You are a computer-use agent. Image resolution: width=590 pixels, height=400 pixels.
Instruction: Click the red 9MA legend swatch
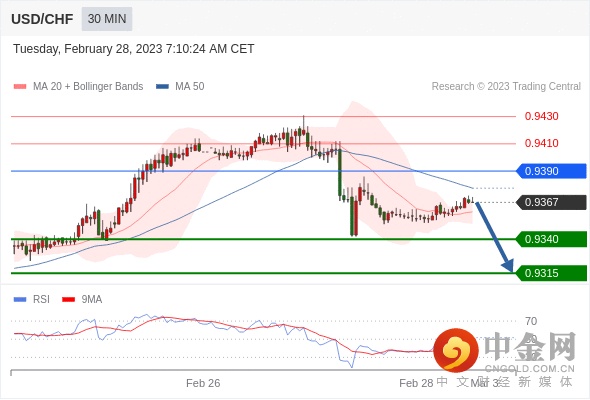pos(68,300)
